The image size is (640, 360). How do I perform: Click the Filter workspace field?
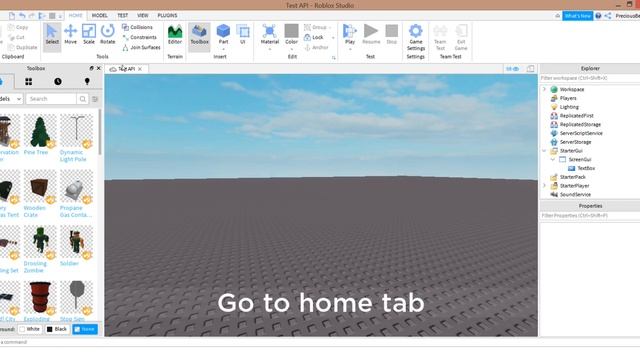tap(590, 78)
